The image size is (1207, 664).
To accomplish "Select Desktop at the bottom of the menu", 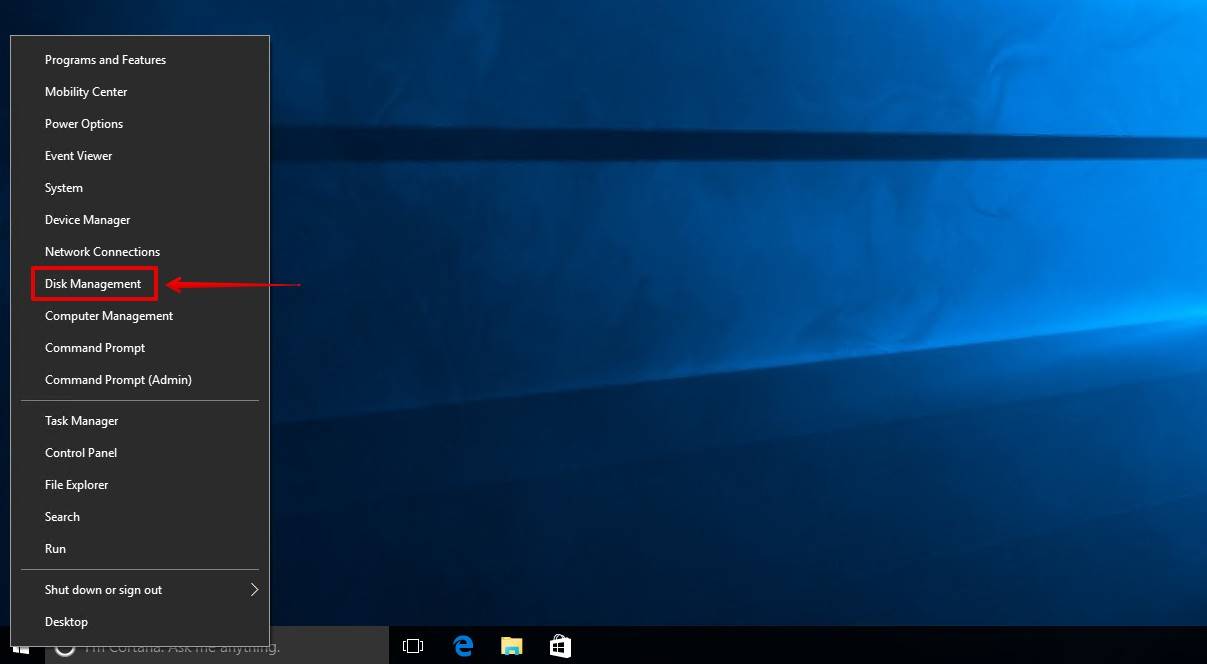I will tap(66, 621).
